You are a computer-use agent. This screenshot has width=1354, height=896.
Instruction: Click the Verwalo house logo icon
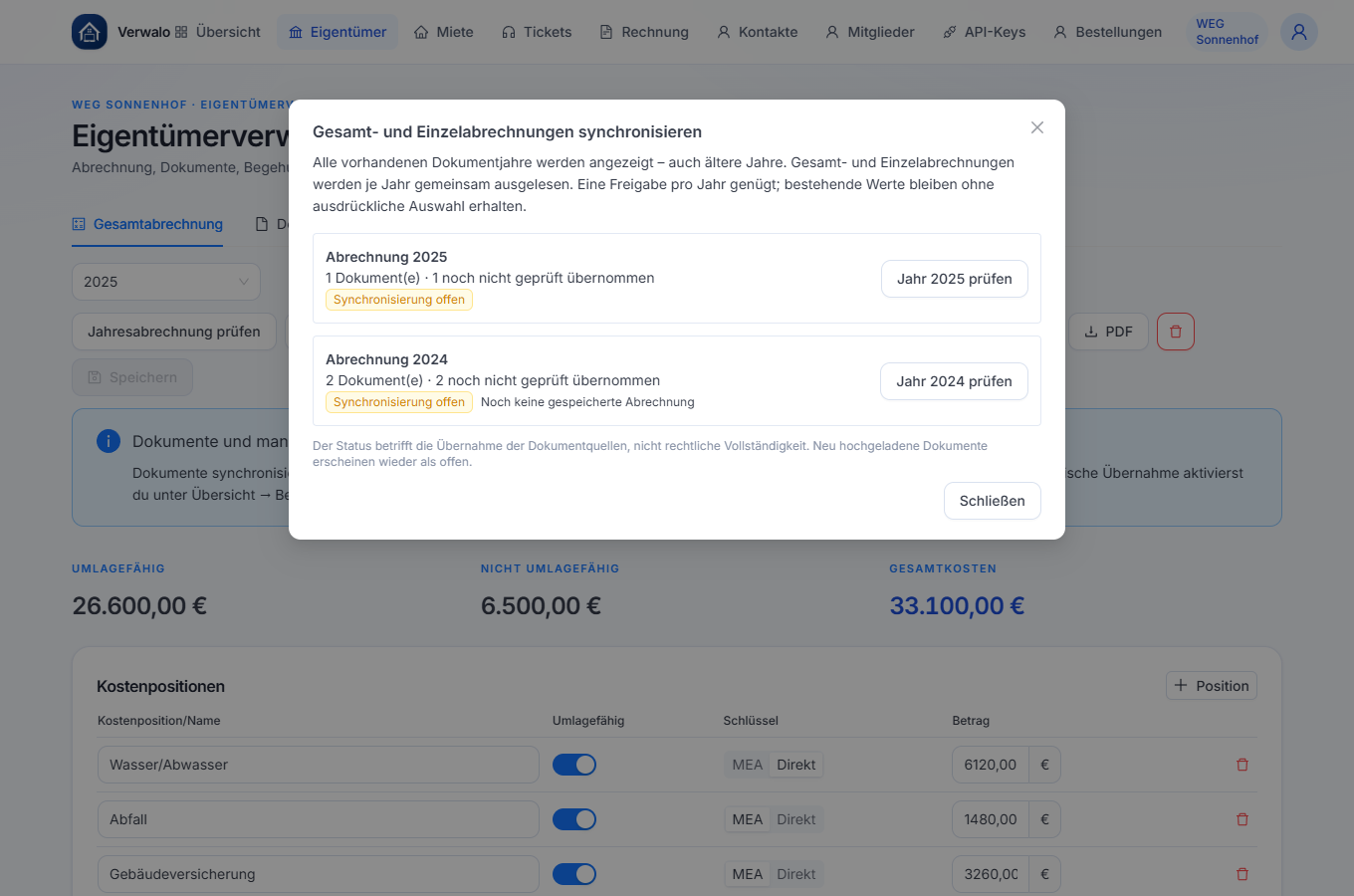pyautogui.click(x=90, y=32)
